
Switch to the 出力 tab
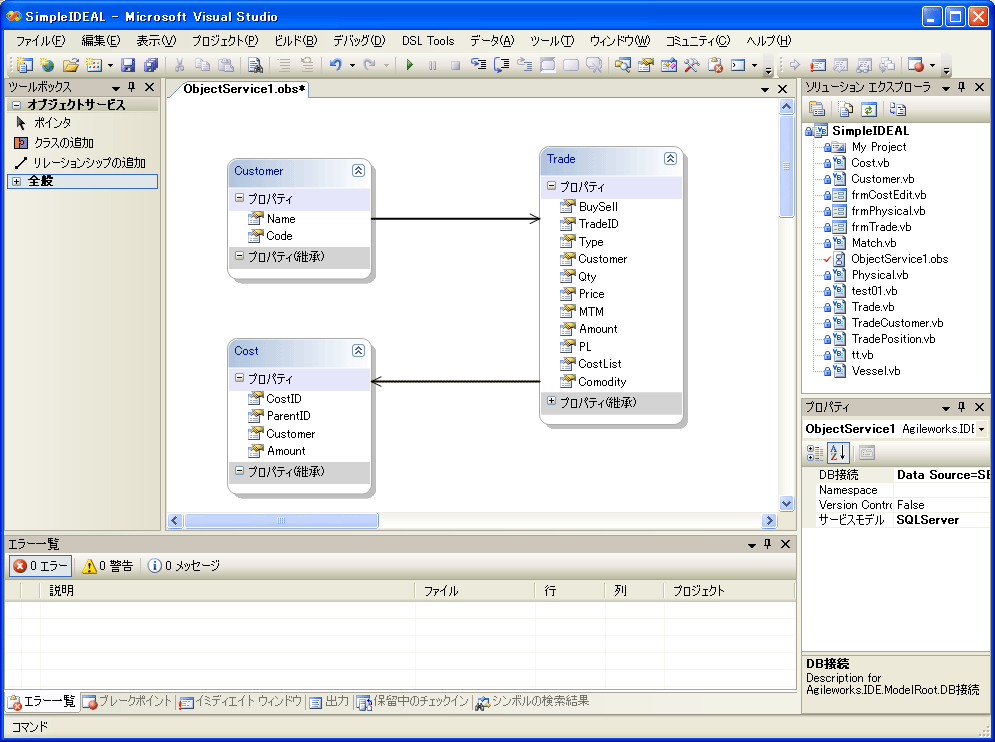pos(329,702)
